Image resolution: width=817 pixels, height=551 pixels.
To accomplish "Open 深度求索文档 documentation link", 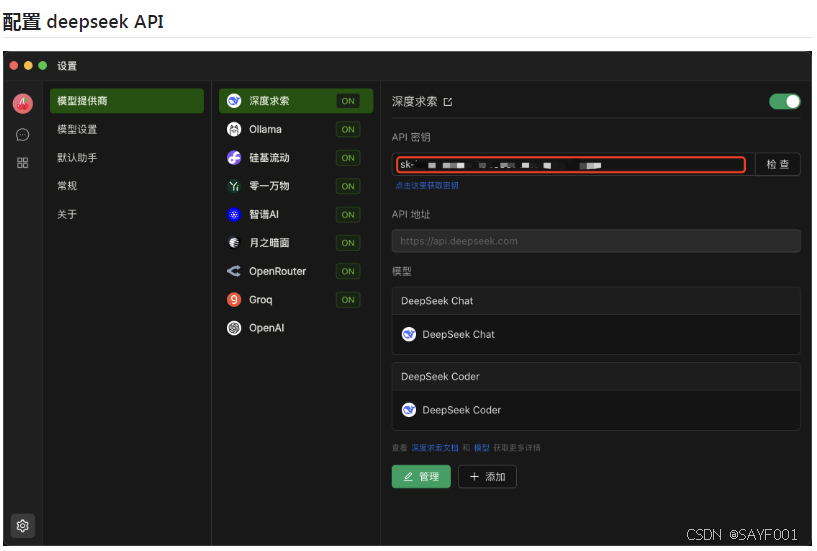I will pos(435,448).
